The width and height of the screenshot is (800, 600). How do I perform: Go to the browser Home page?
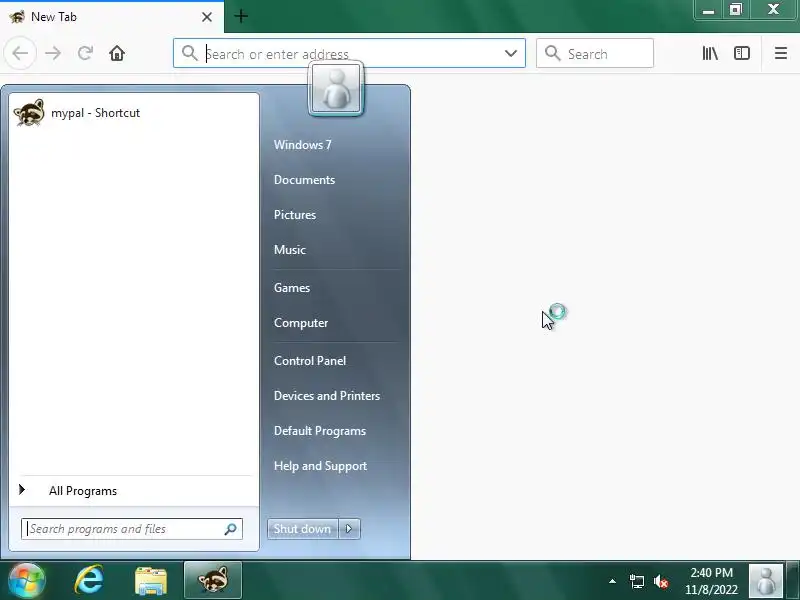117,53
